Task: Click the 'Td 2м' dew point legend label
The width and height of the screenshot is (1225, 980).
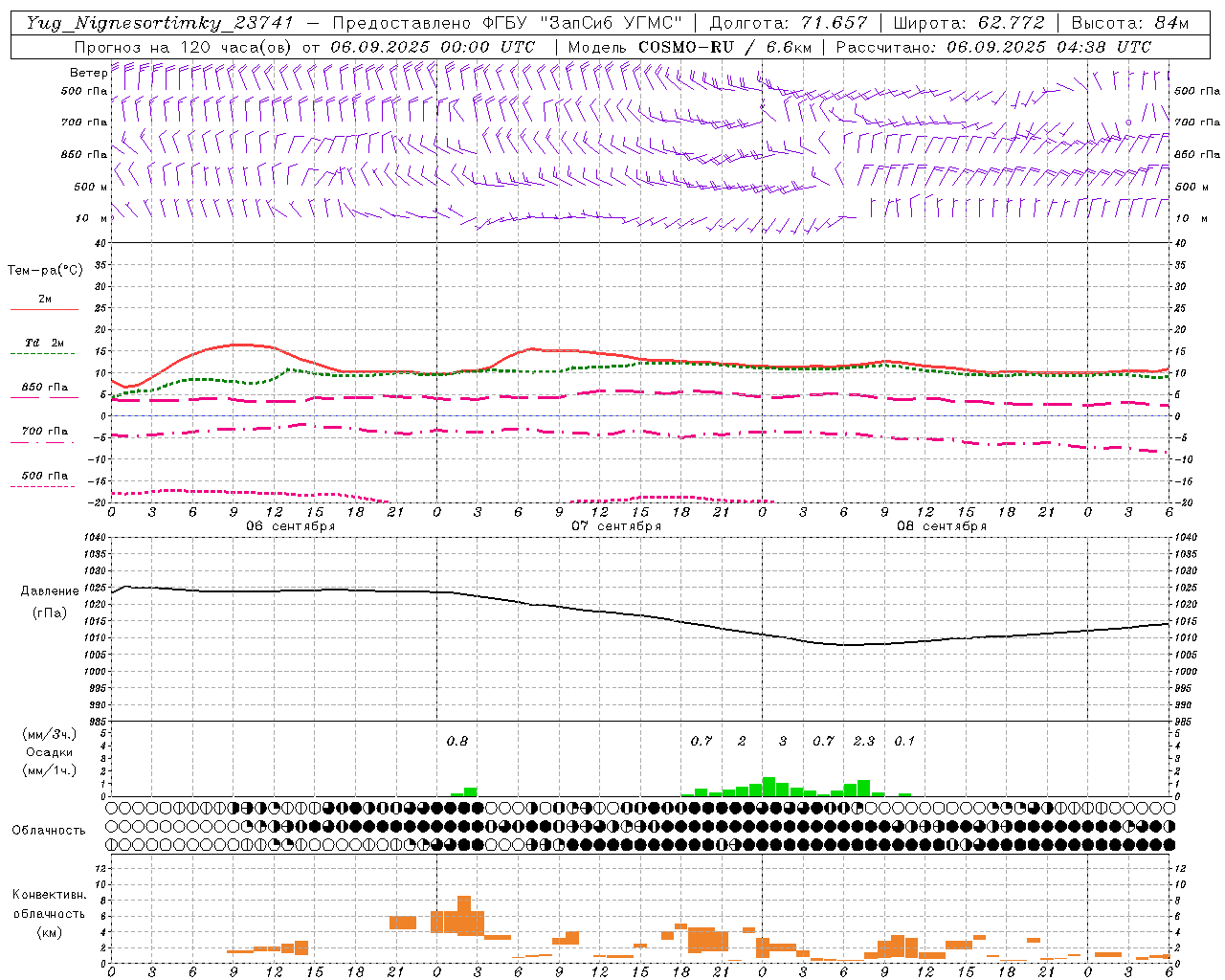Action: click(45, 343)
